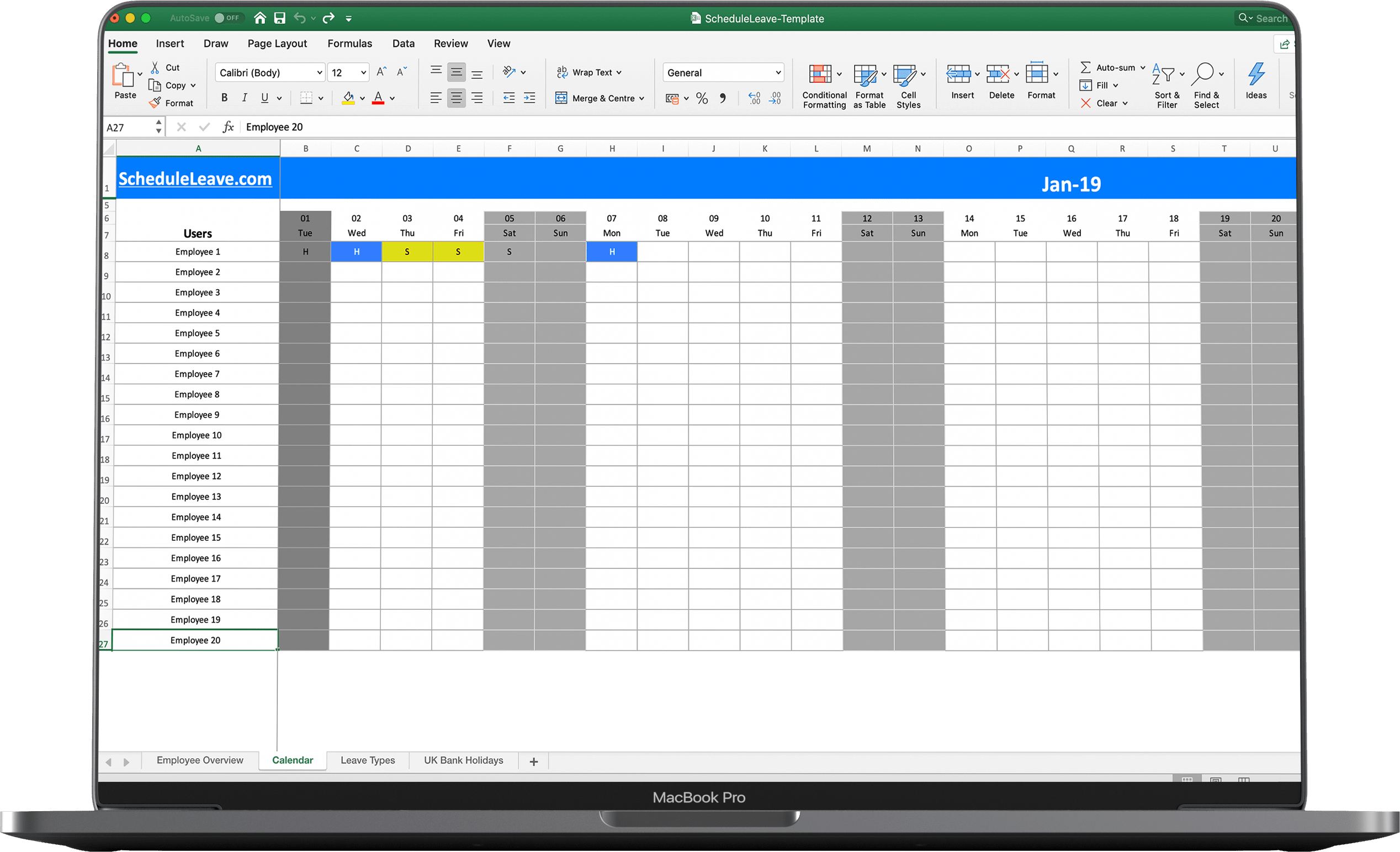The width and height of the screenshot is (1400, 852).
Task: Toggle Italic formatting on selection
Action: tap(244, 96)
